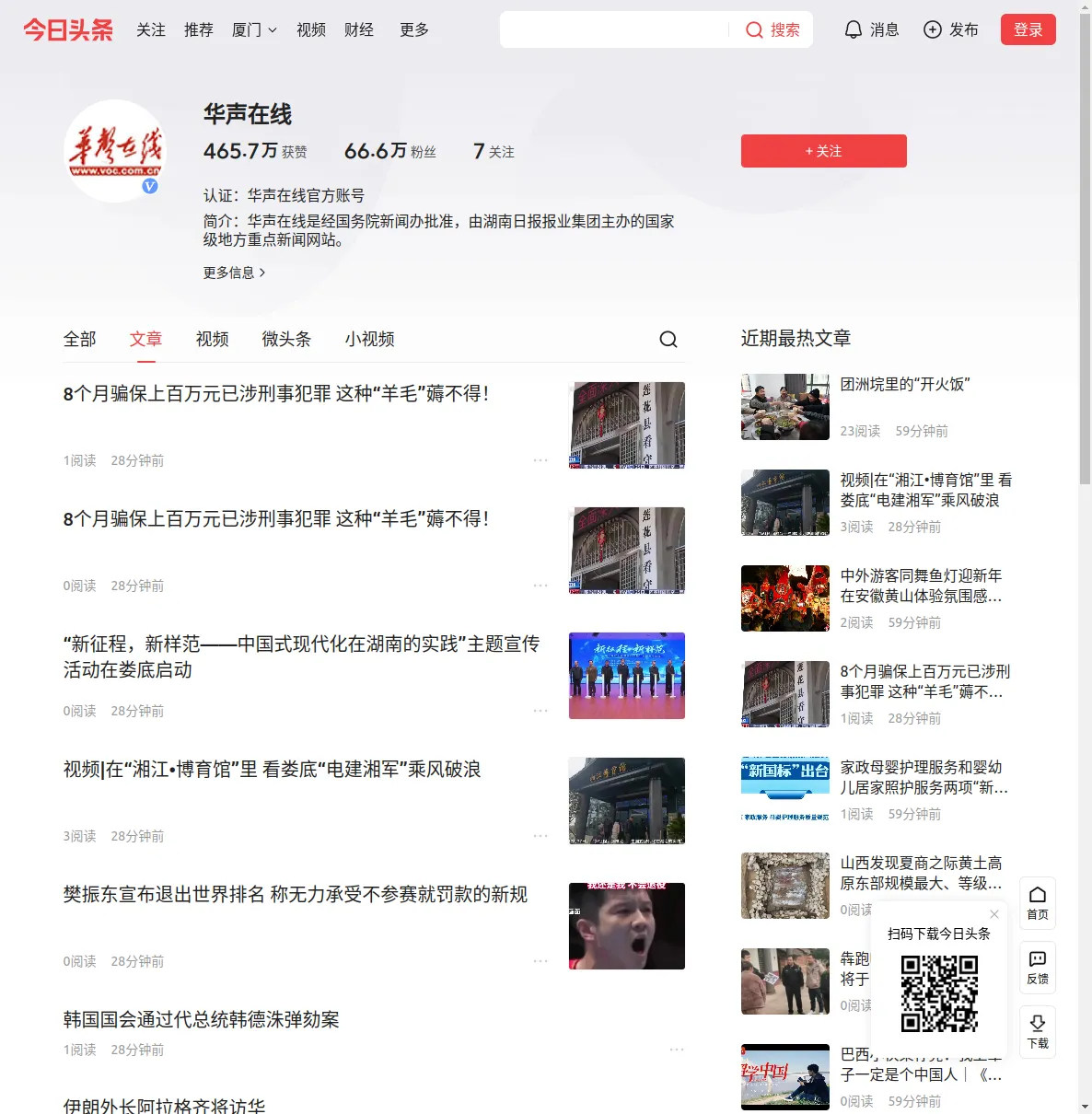Screen dimensions: 1092x1114
Task: Click the 7 关注 following count
Action: pyautogui.click(x=494, y=151)
